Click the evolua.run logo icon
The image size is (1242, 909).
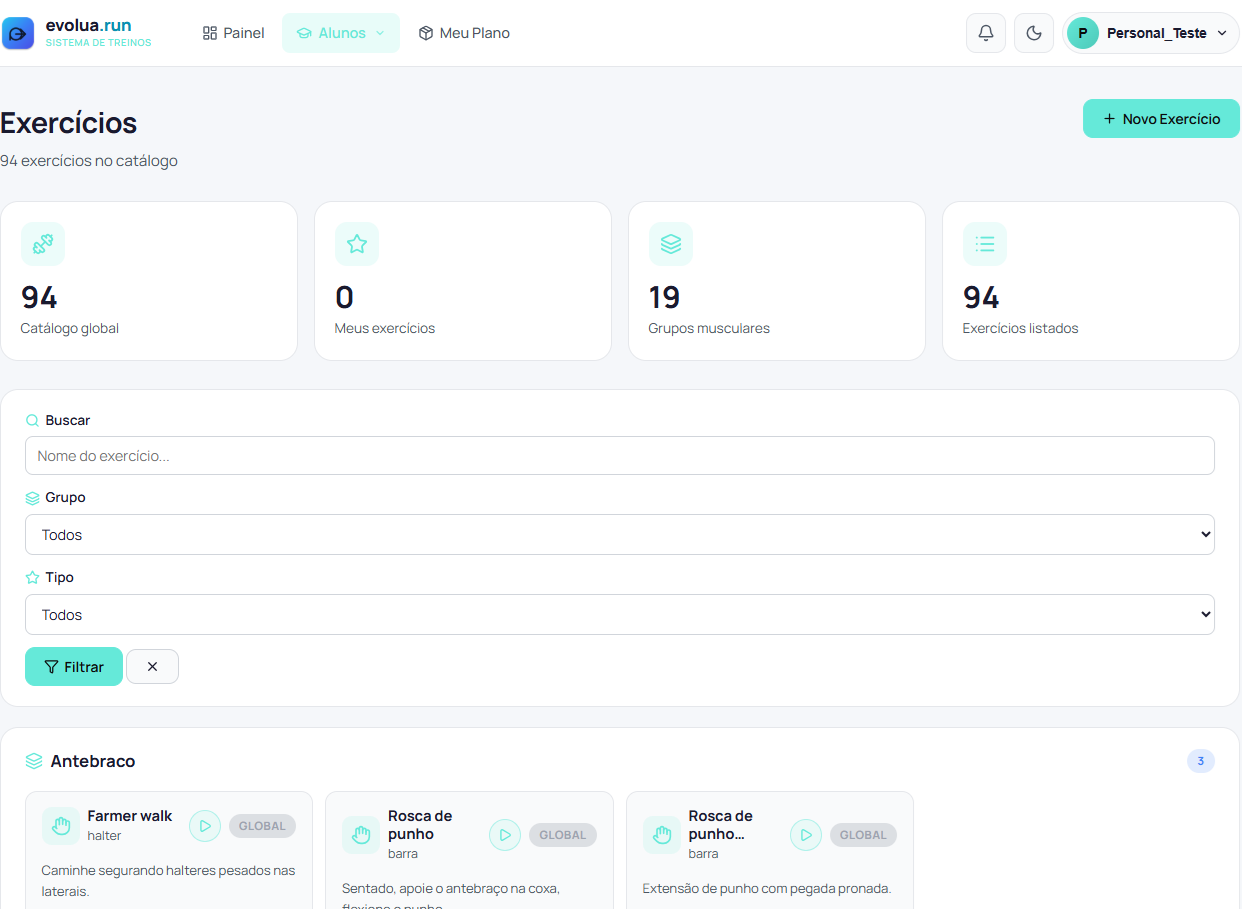click(x=18, y=33)
